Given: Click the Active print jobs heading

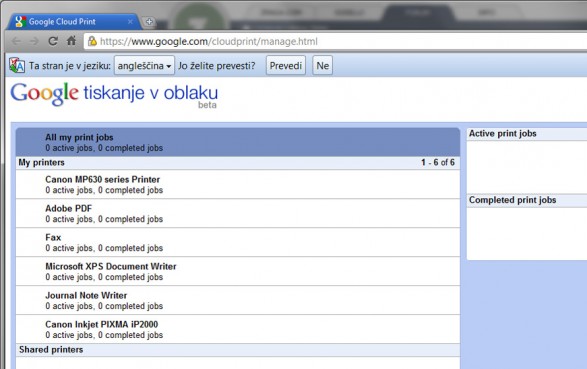Looking at the screenshot, I should click(502, 134).
